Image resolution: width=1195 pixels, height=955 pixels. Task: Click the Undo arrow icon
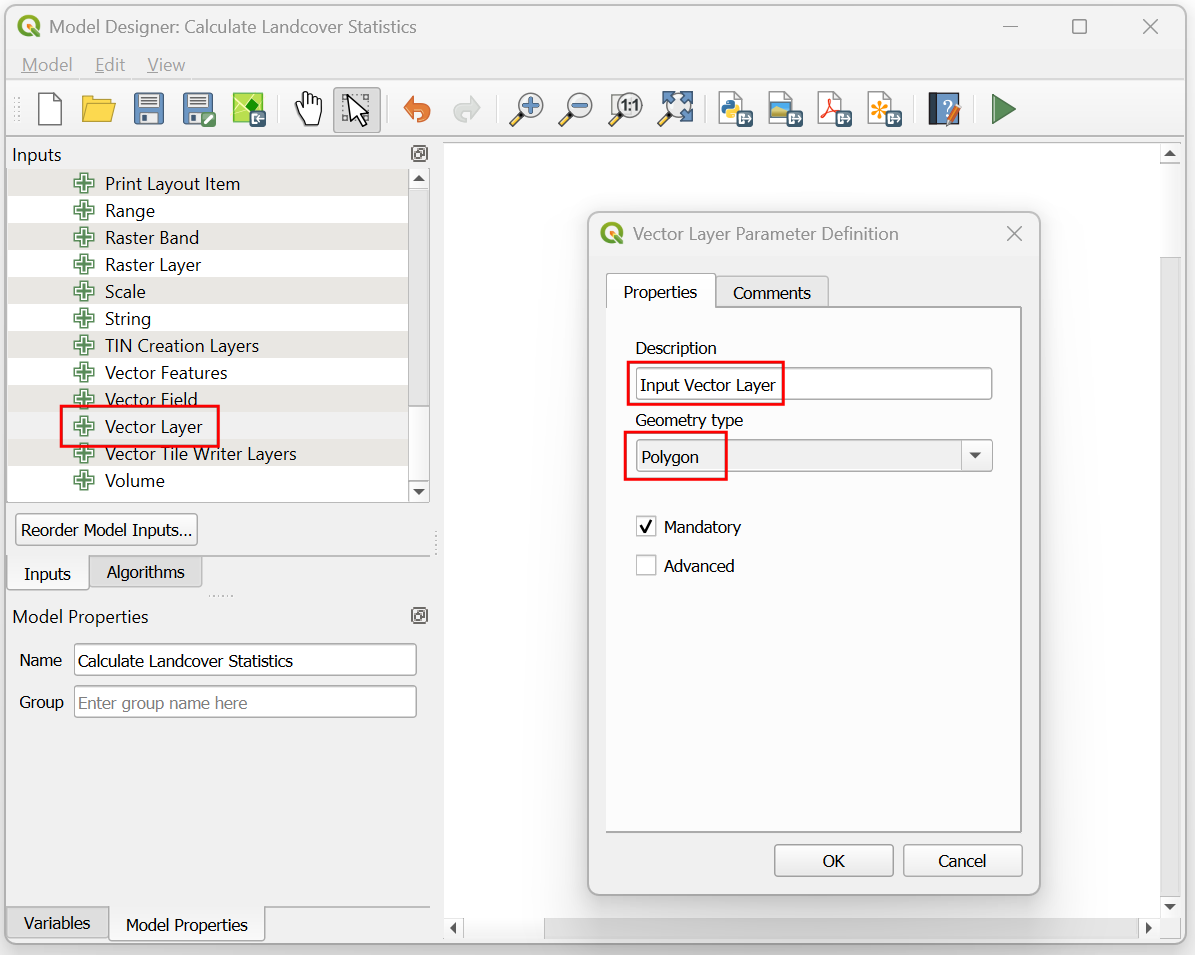click(417, 109)
